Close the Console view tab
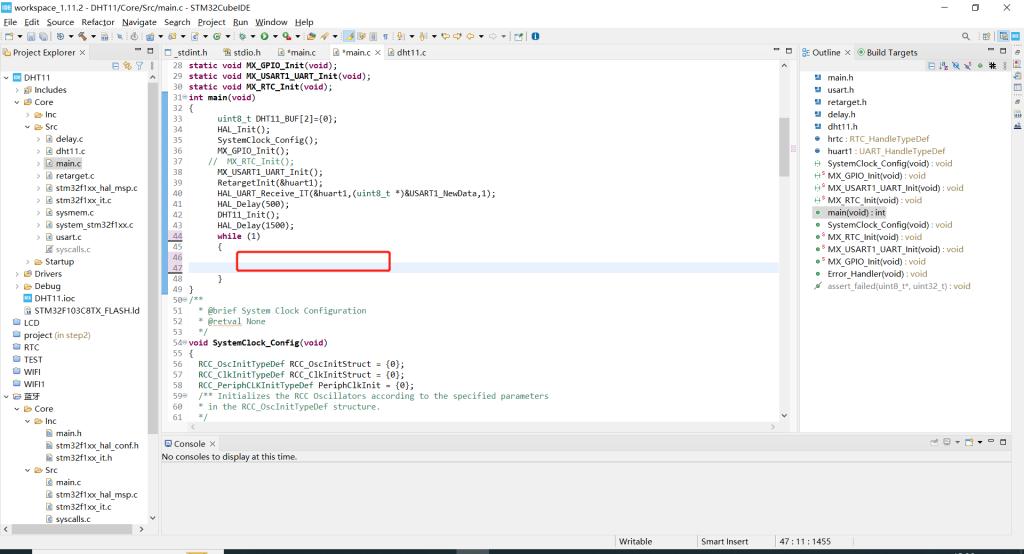The width and height of the screenshot is (1024, 554). pos(212,444)
